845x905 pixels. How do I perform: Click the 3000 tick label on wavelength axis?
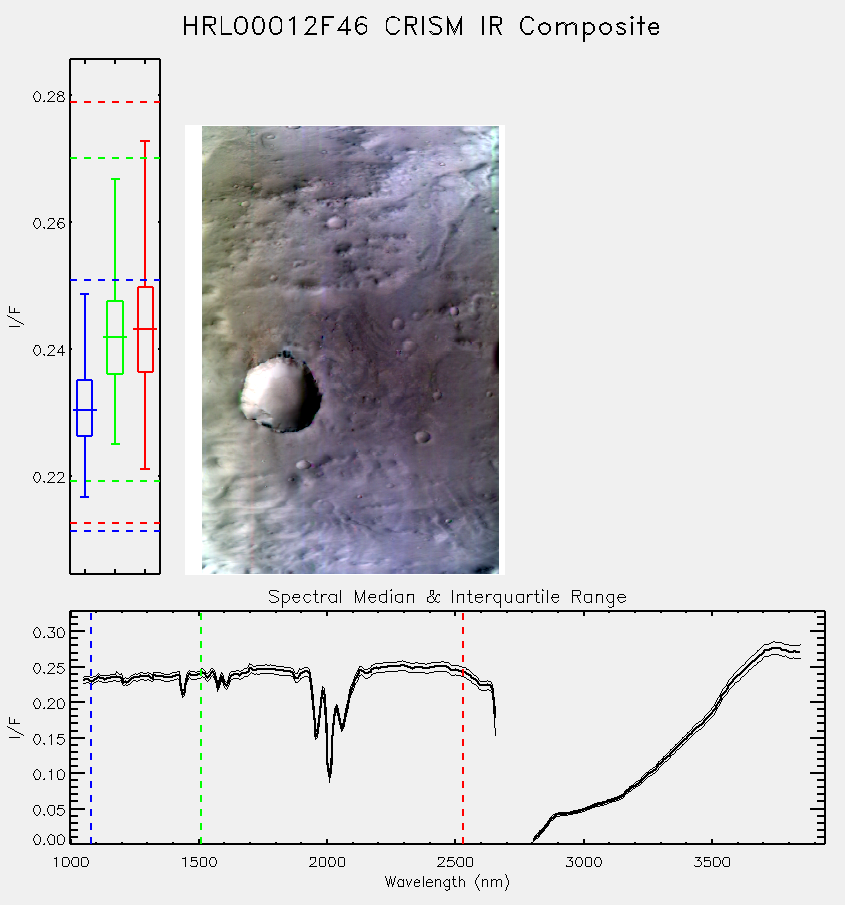[584, 862]
